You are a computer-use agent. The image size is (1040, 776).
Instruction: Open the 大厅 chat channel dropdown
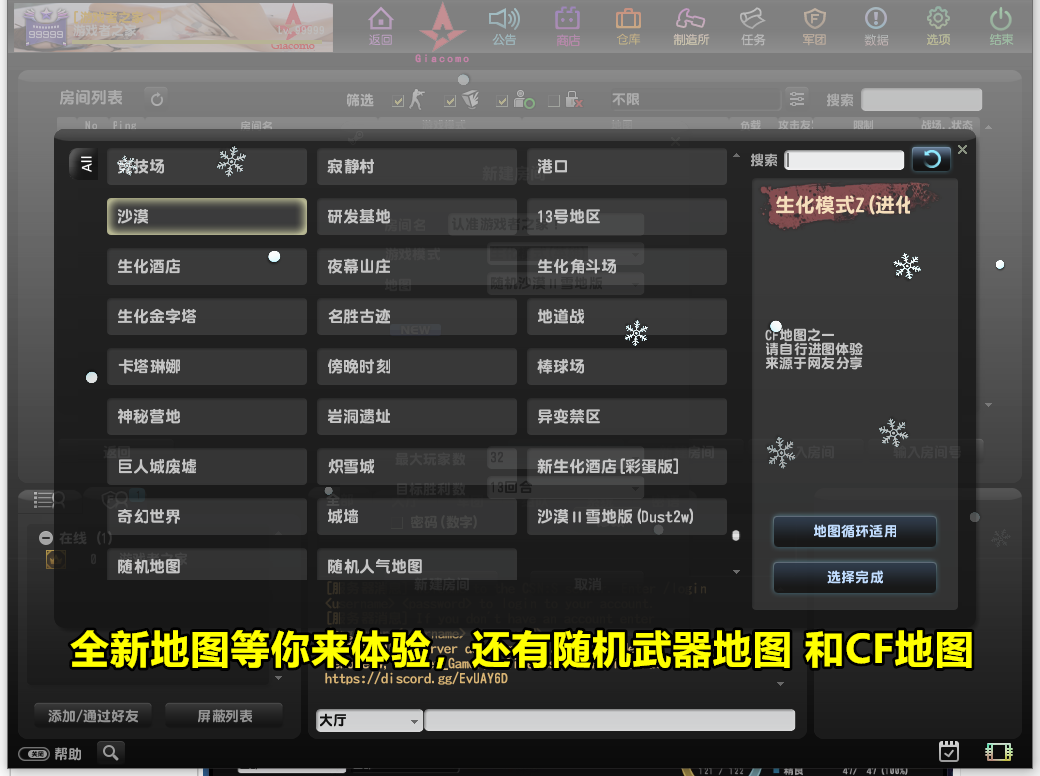click(x=369, y=720)
